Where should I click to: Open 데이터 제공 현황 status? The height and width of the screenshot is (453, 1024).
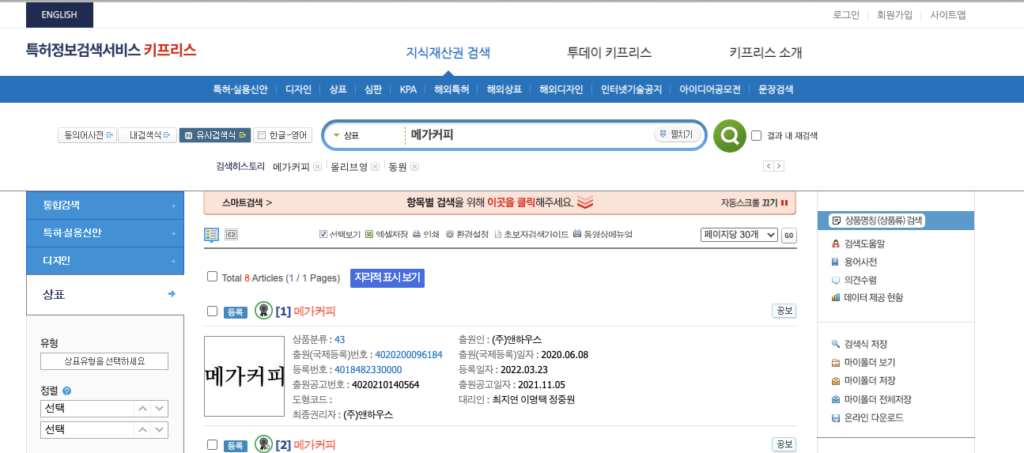[x=867, y=298]
